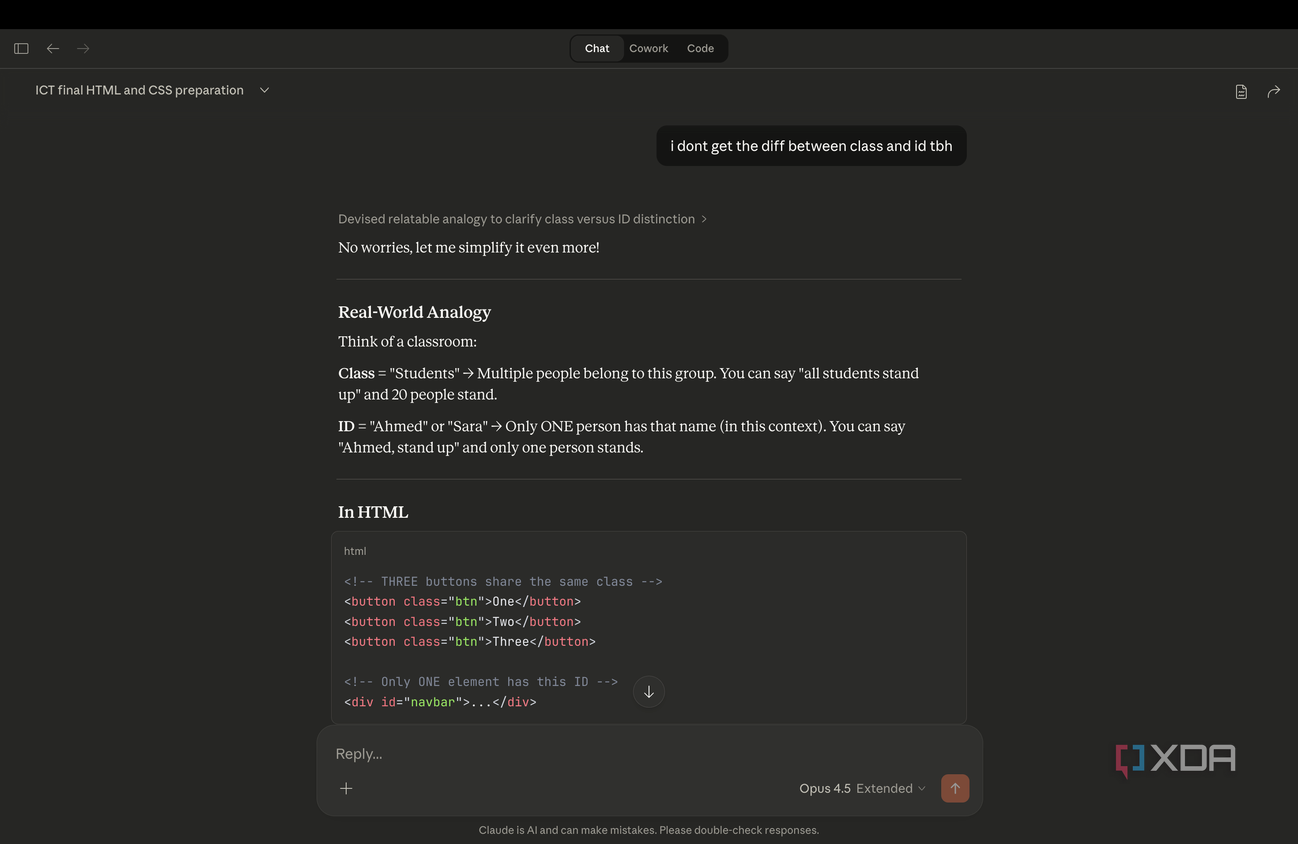Switch to the Cowork tab
Image resolution: width=1298 pixels, height=844 pixels.
(649, 48)
